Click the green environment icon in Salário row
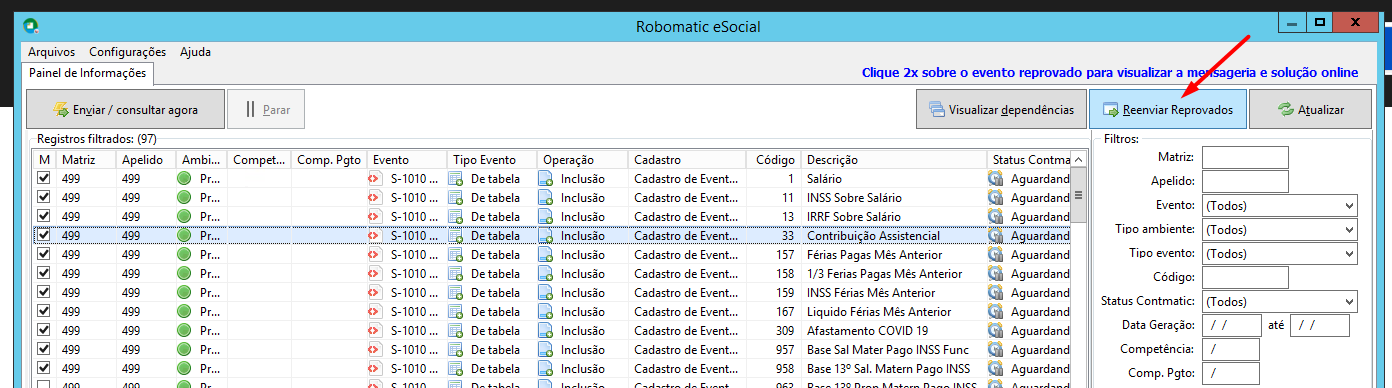1392x388 pixels. [x=184, y=178]
